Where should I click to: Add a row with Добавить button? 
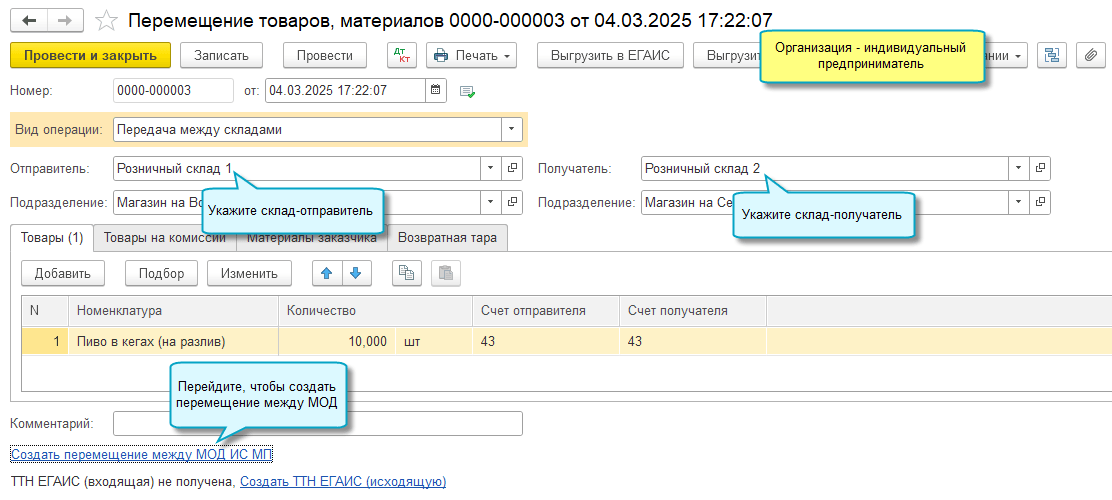(x=63, y=273)
